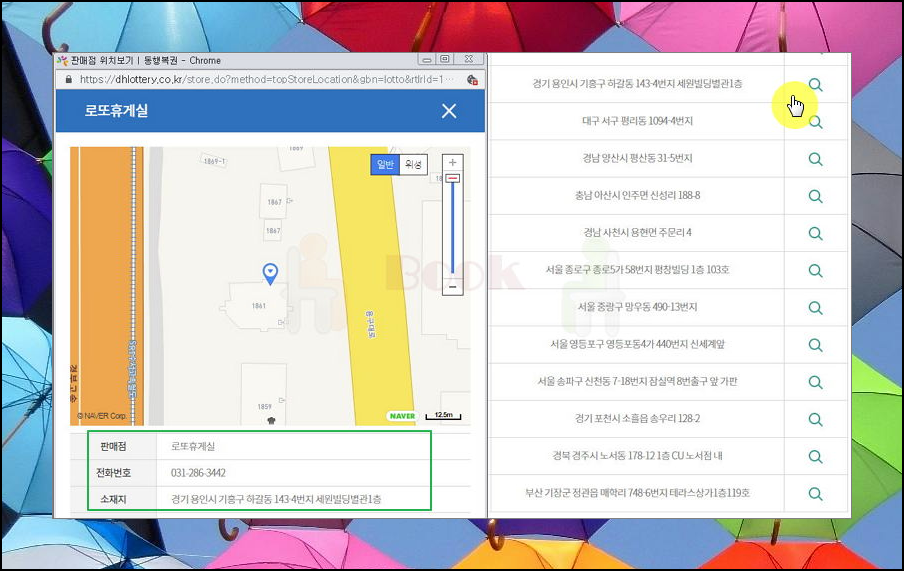Open site info icon in address bar
904x571 pixels.
pos(69,79)
